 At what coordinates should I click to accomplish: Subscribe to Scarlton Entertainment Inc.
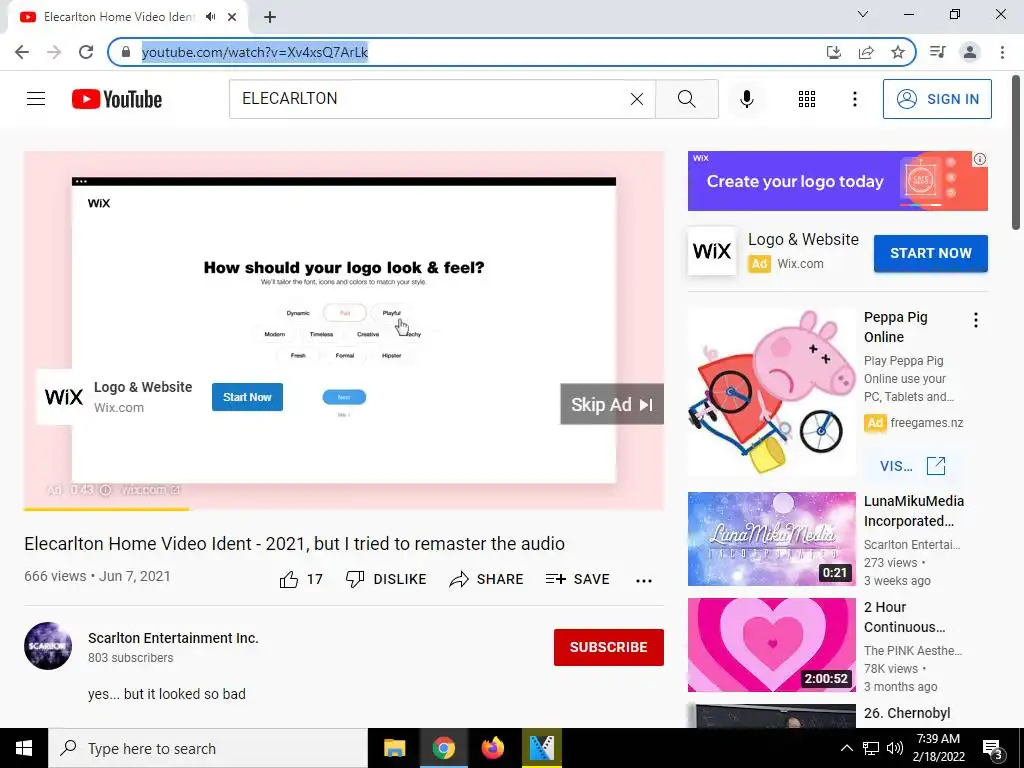coord(609,647)
